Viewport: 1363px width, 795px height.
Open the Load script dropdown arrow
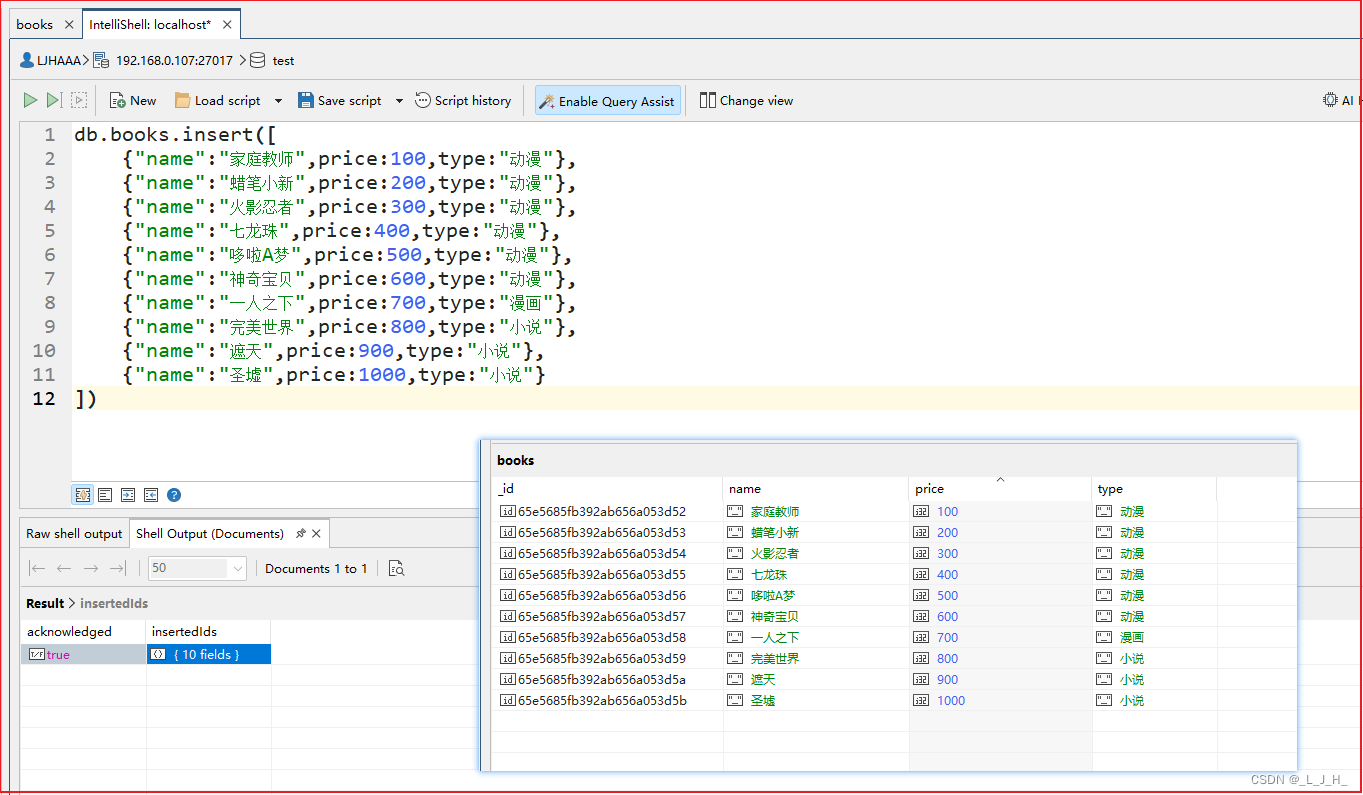(x=278, y=101)
